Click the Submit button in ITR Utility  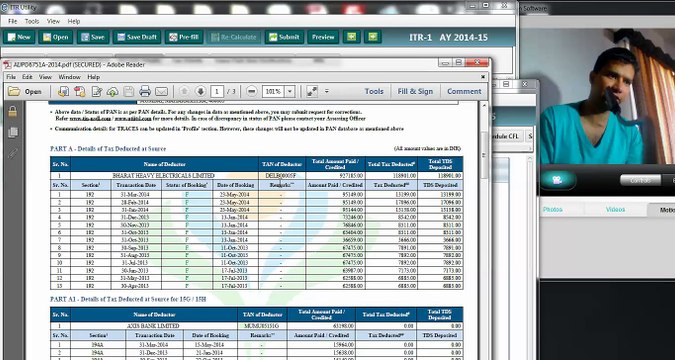point(284,37)
